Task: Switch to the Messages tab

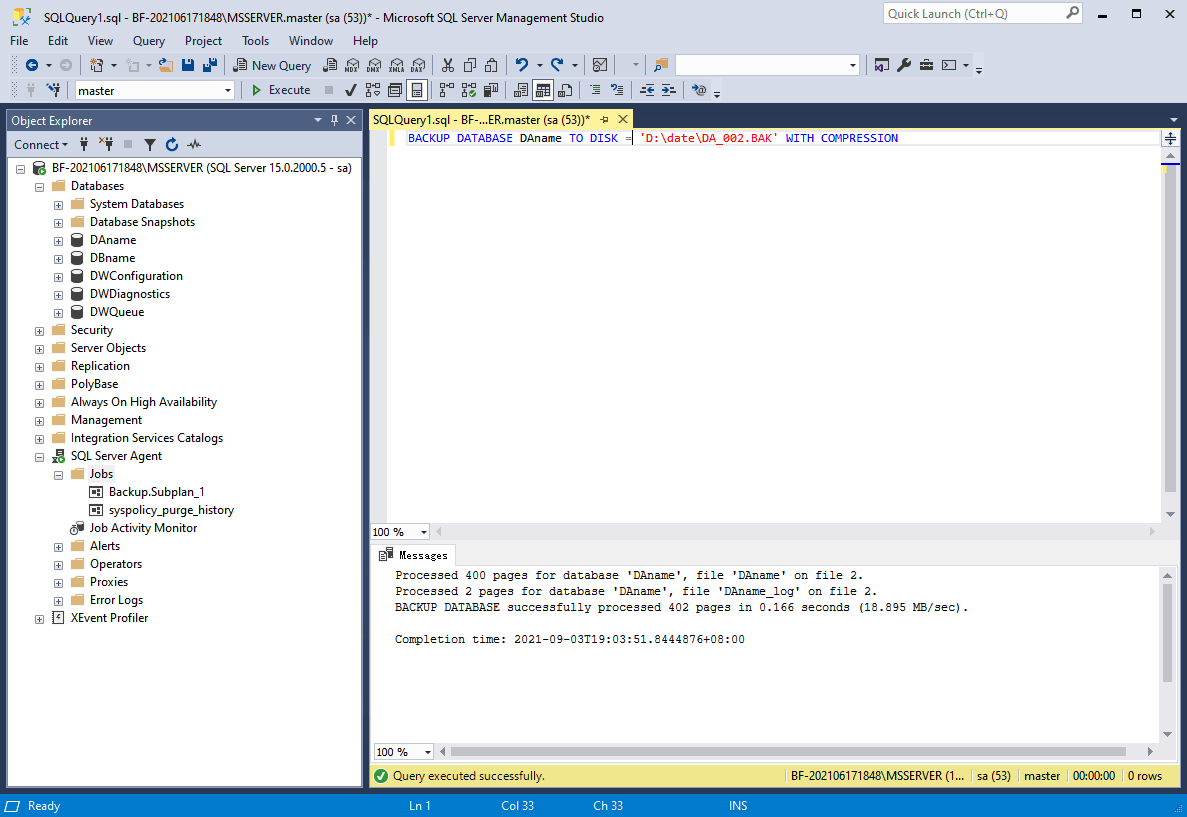Action: click(x=413, y=552)
